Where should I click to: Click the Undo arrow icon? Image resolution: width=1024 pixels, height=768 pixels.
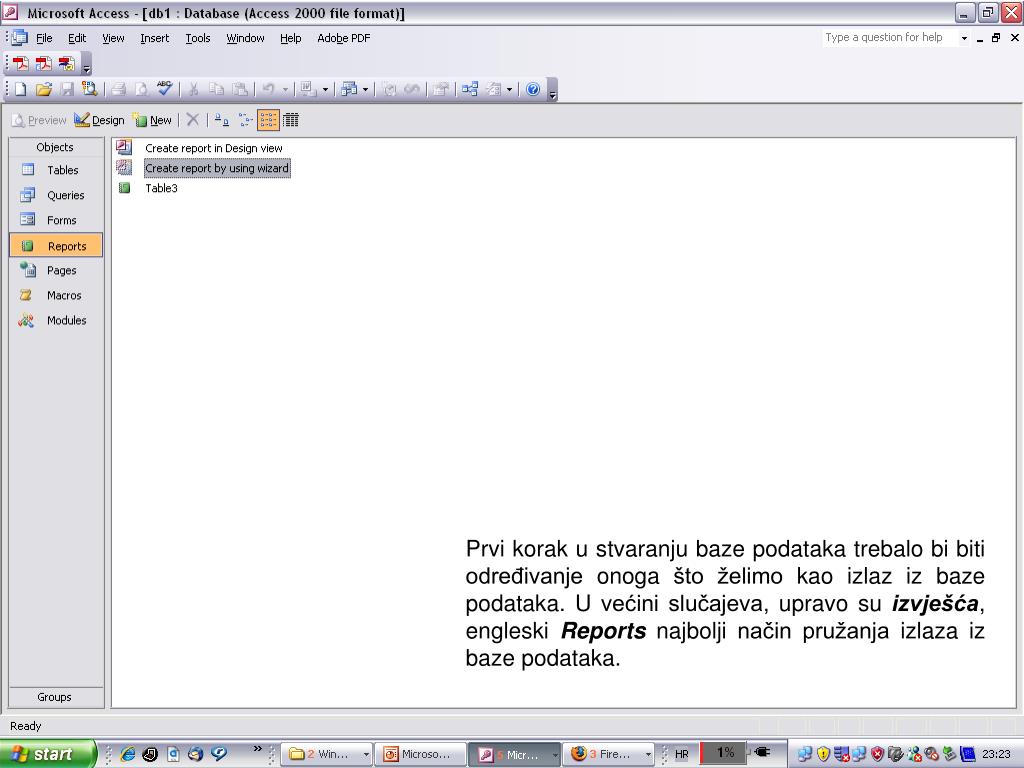[268, 89]
